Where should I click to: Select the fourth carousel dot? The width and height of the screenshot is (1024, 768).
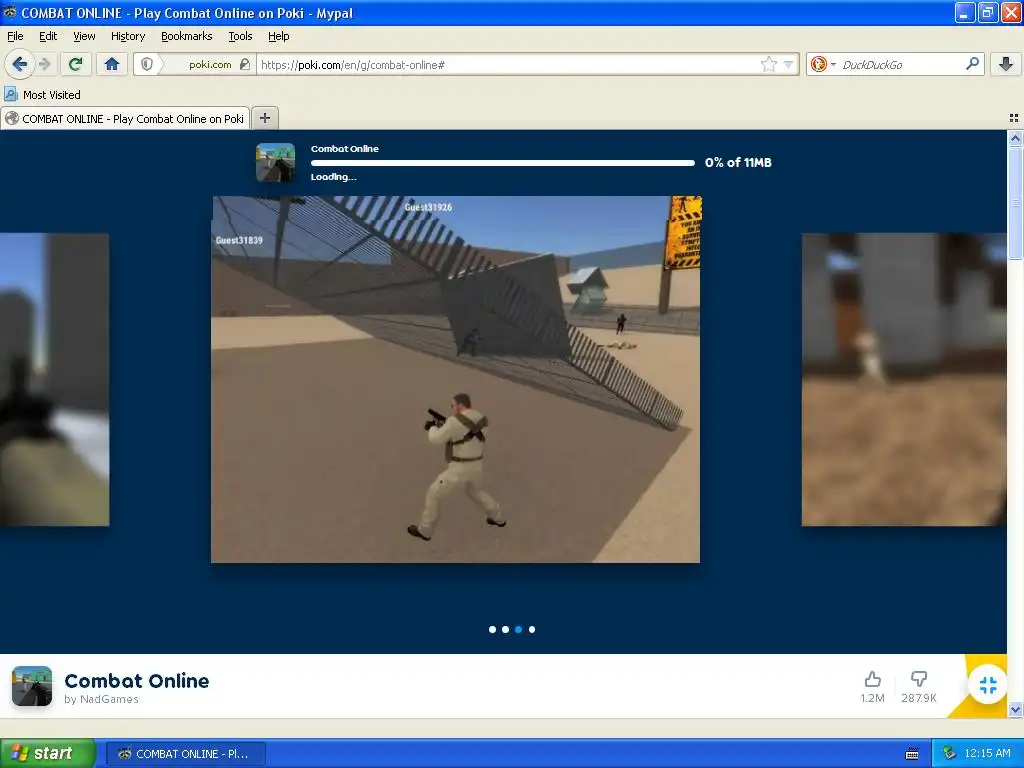point(532,630)
